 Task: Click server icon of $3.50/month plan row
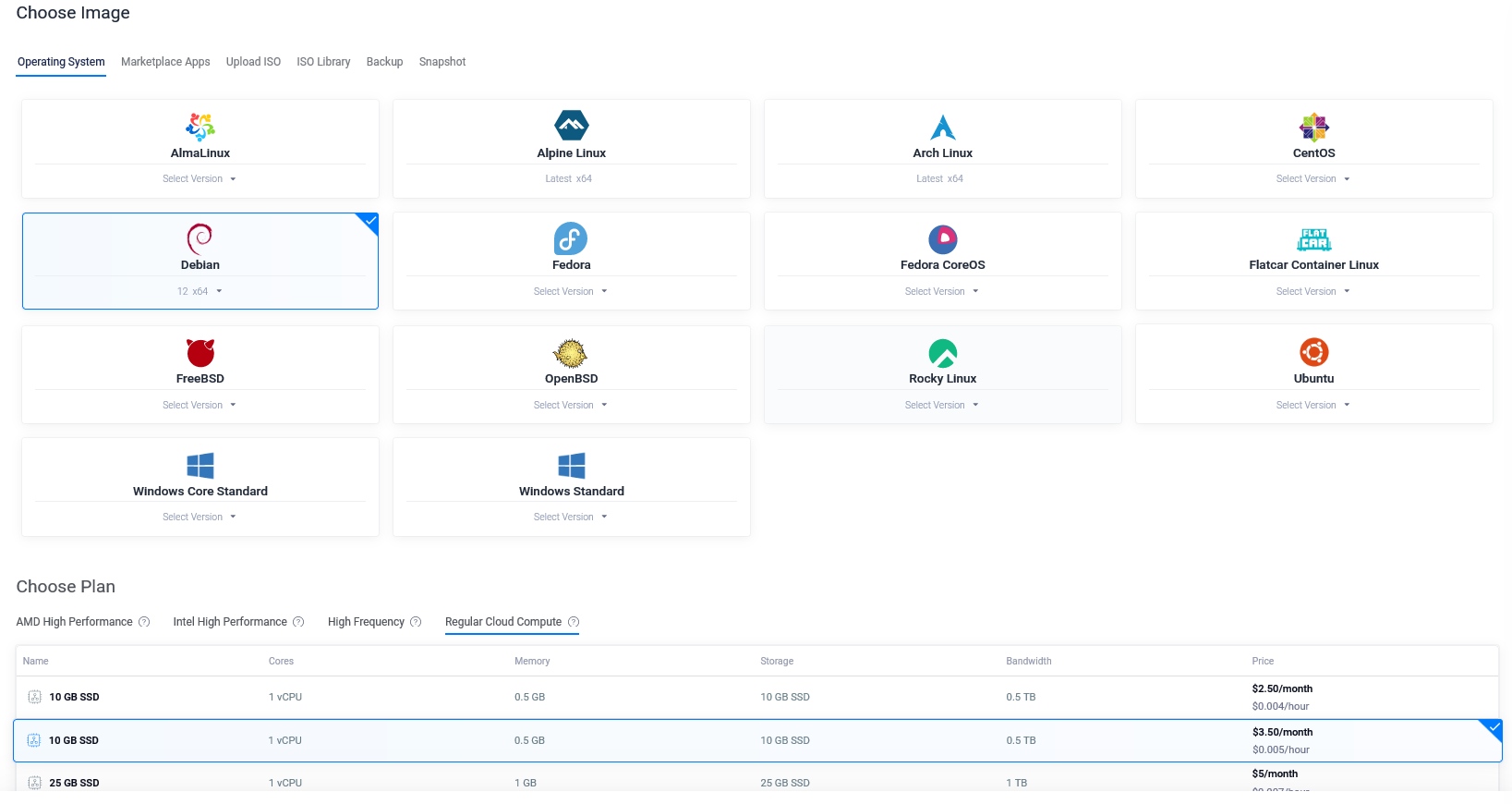[x=34, y=740]
